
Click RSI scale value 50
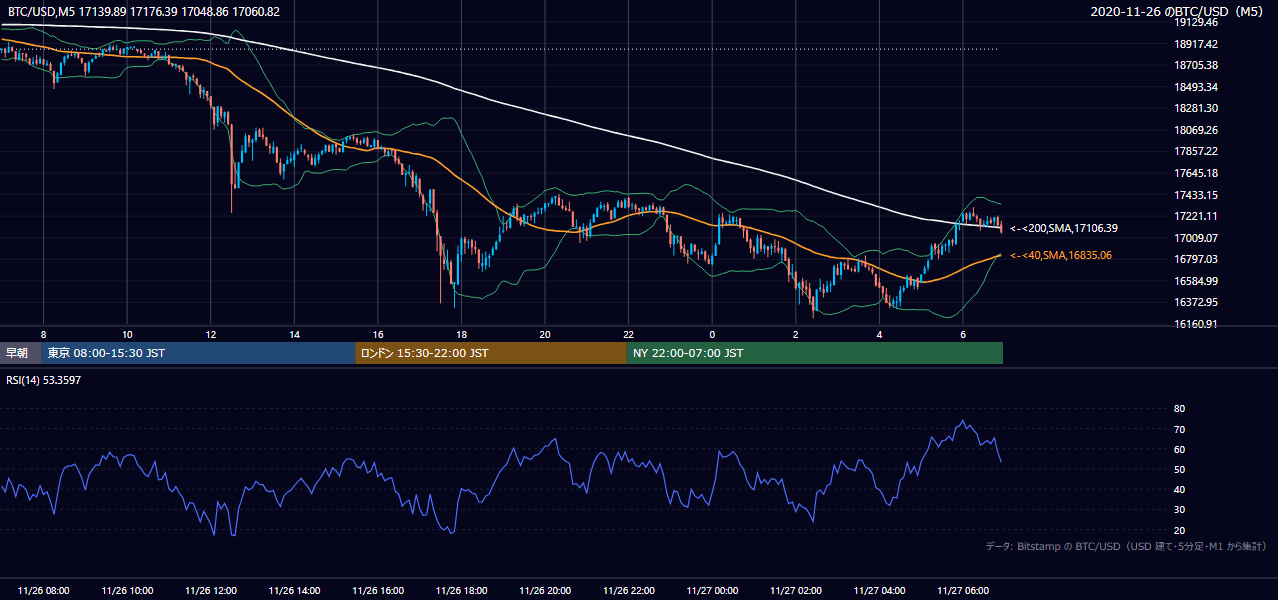1179,469
